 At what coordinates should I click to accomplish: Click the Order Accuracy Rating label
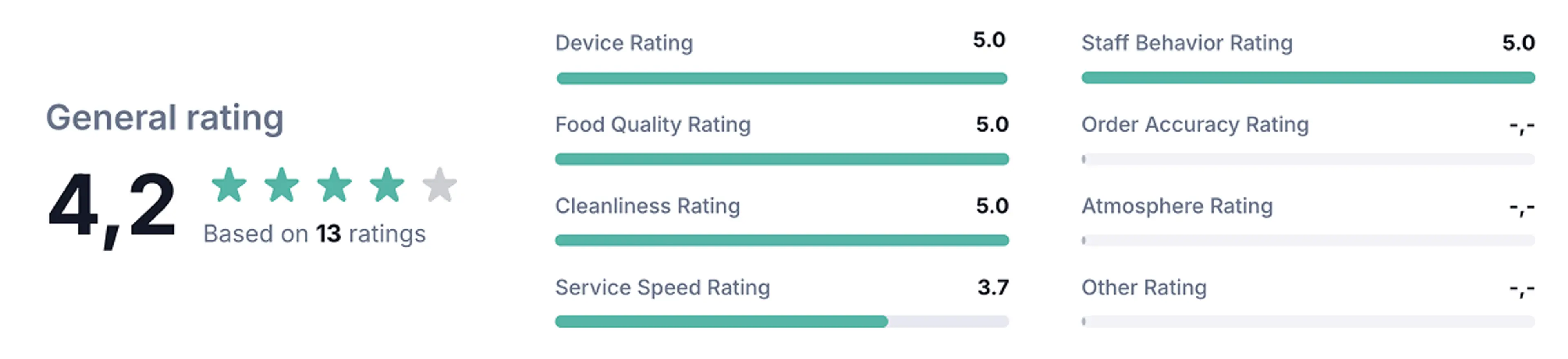[1195, 124]
